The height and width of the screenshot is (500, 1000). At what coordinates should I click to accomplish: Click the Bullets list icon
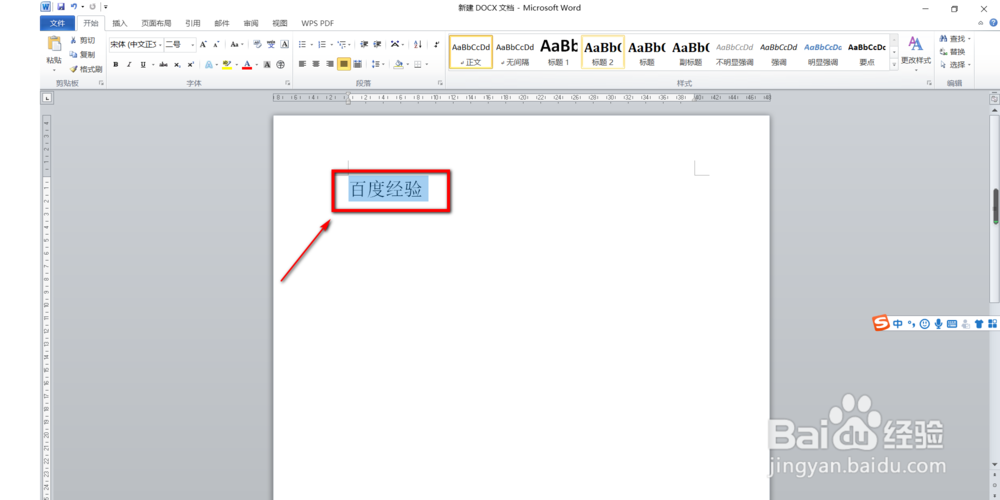point(302,45)
